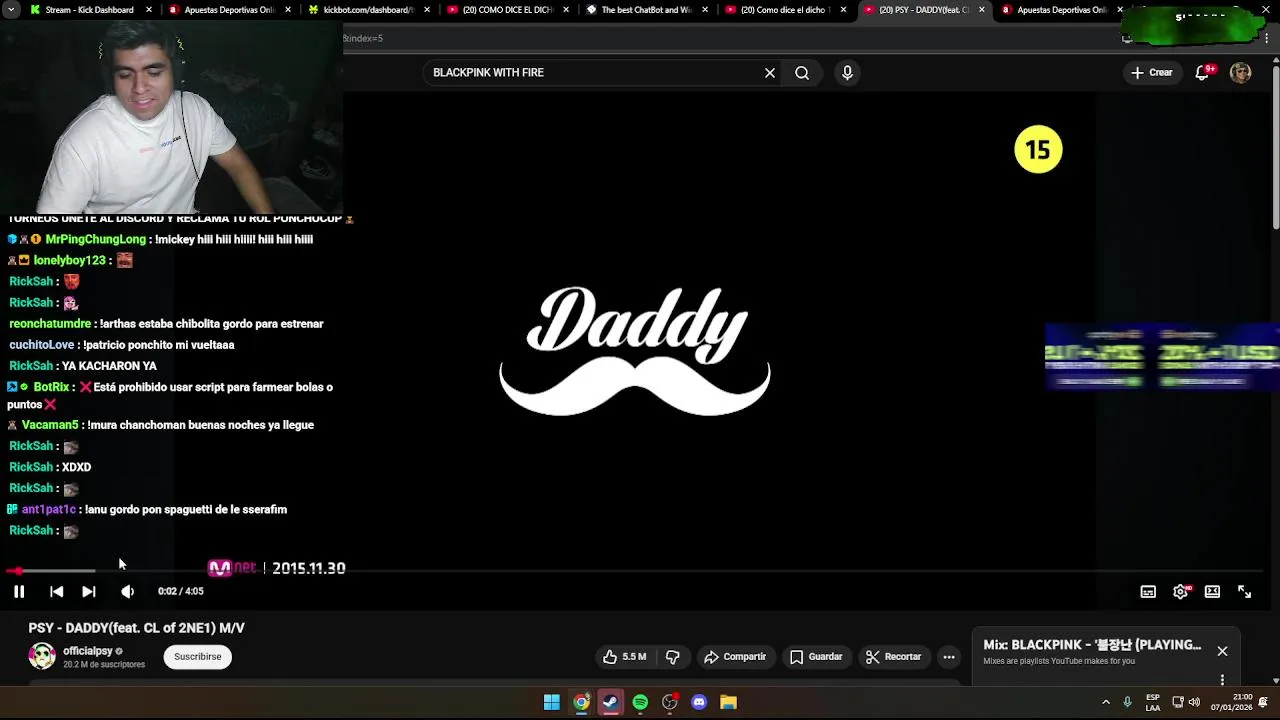Open the tray notification center icon

coord(1263,702)
